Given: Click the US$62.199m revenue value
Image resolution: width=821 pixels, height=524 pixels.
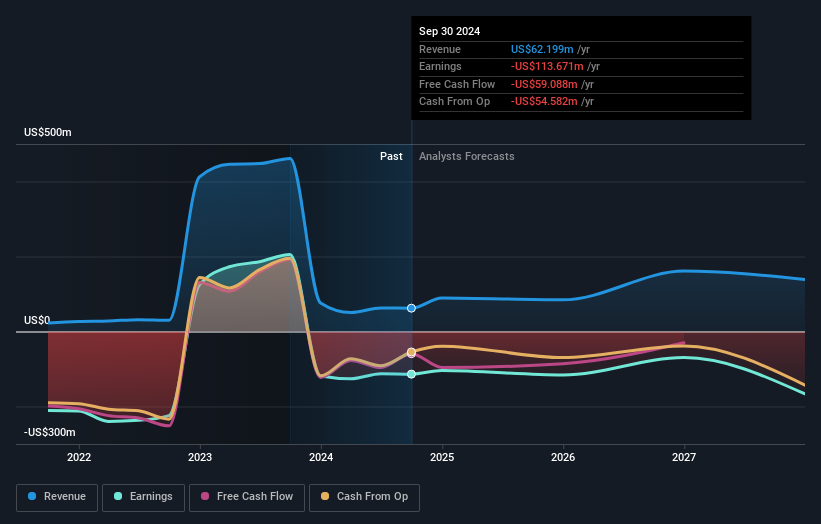Looking at the screenshot, I should pyautogui.click(x=542, y=49).
